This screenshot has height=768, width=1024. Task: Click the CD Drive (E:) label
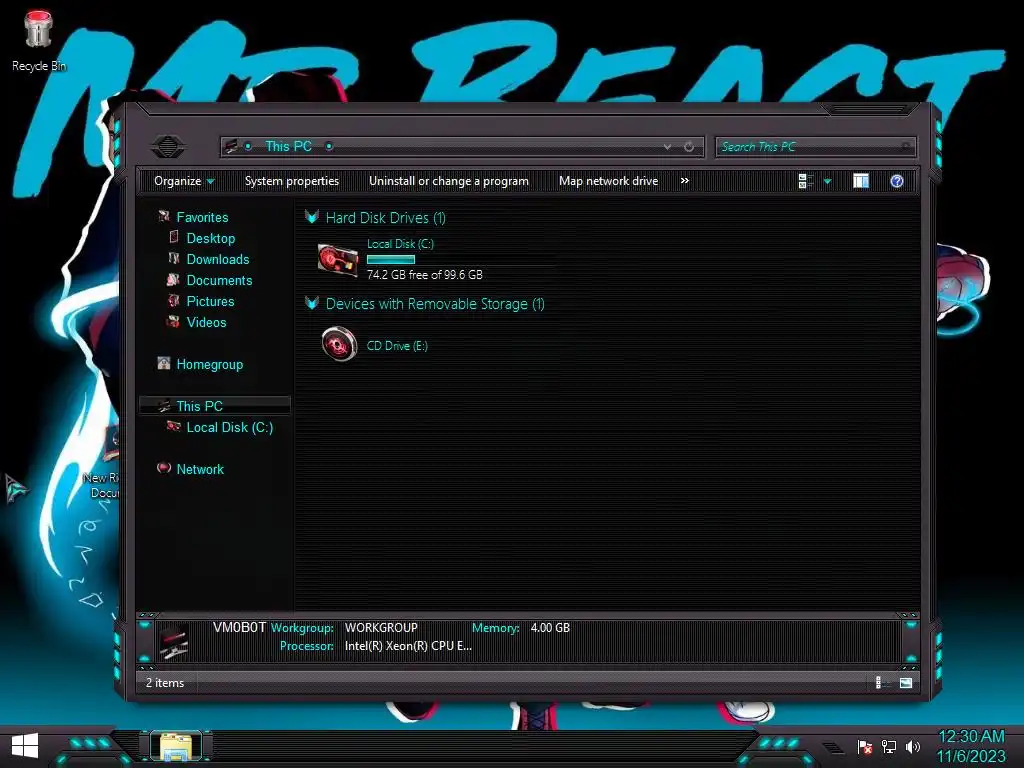[x=397, y=345]
